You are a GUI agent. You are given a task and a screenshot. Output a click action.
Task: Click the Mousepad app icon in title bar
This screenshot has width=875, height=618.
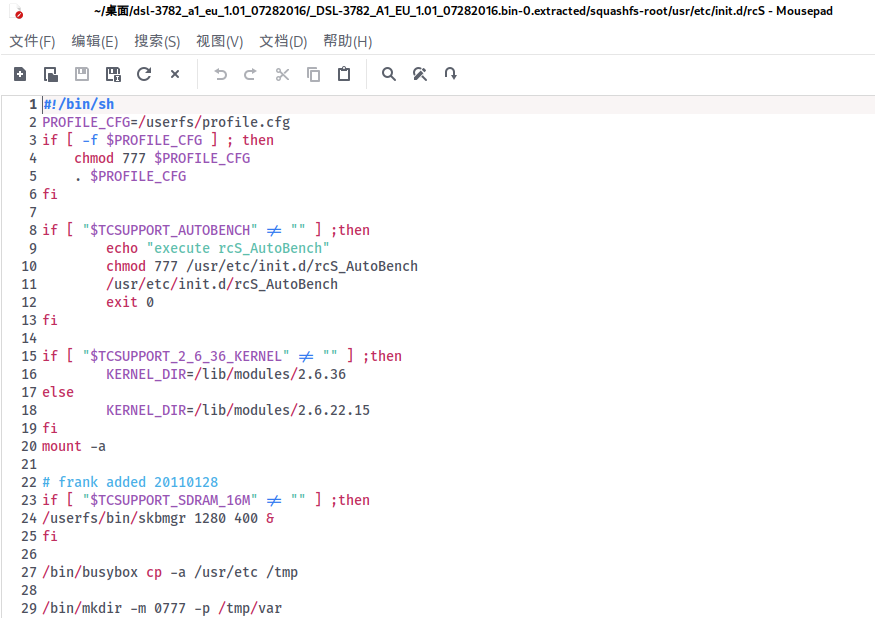(18, 12)
